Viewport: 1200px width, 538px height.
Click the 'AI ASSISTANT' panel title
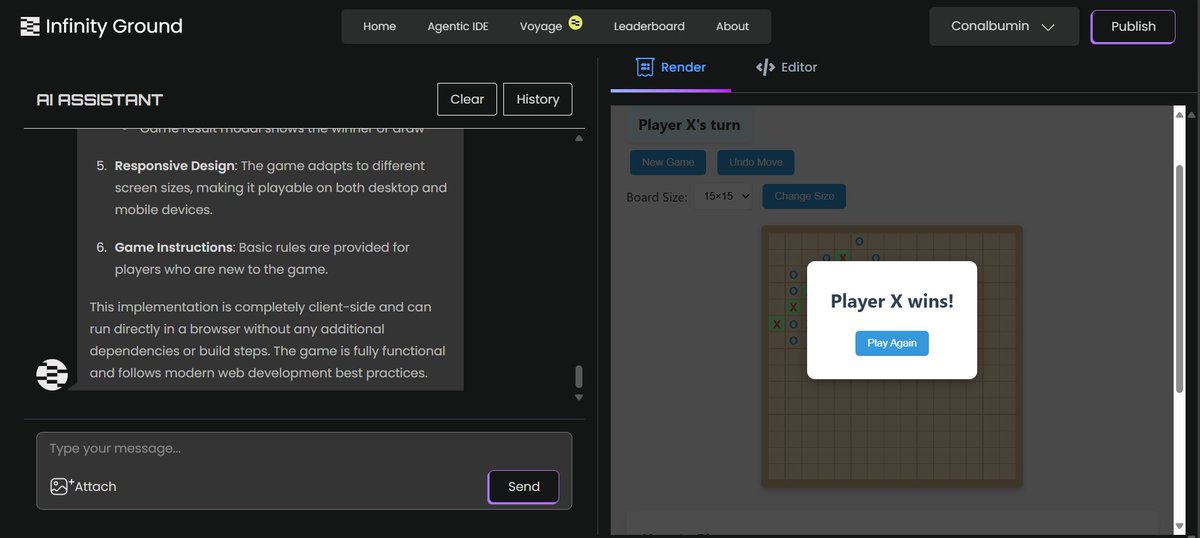click(99, 99)
